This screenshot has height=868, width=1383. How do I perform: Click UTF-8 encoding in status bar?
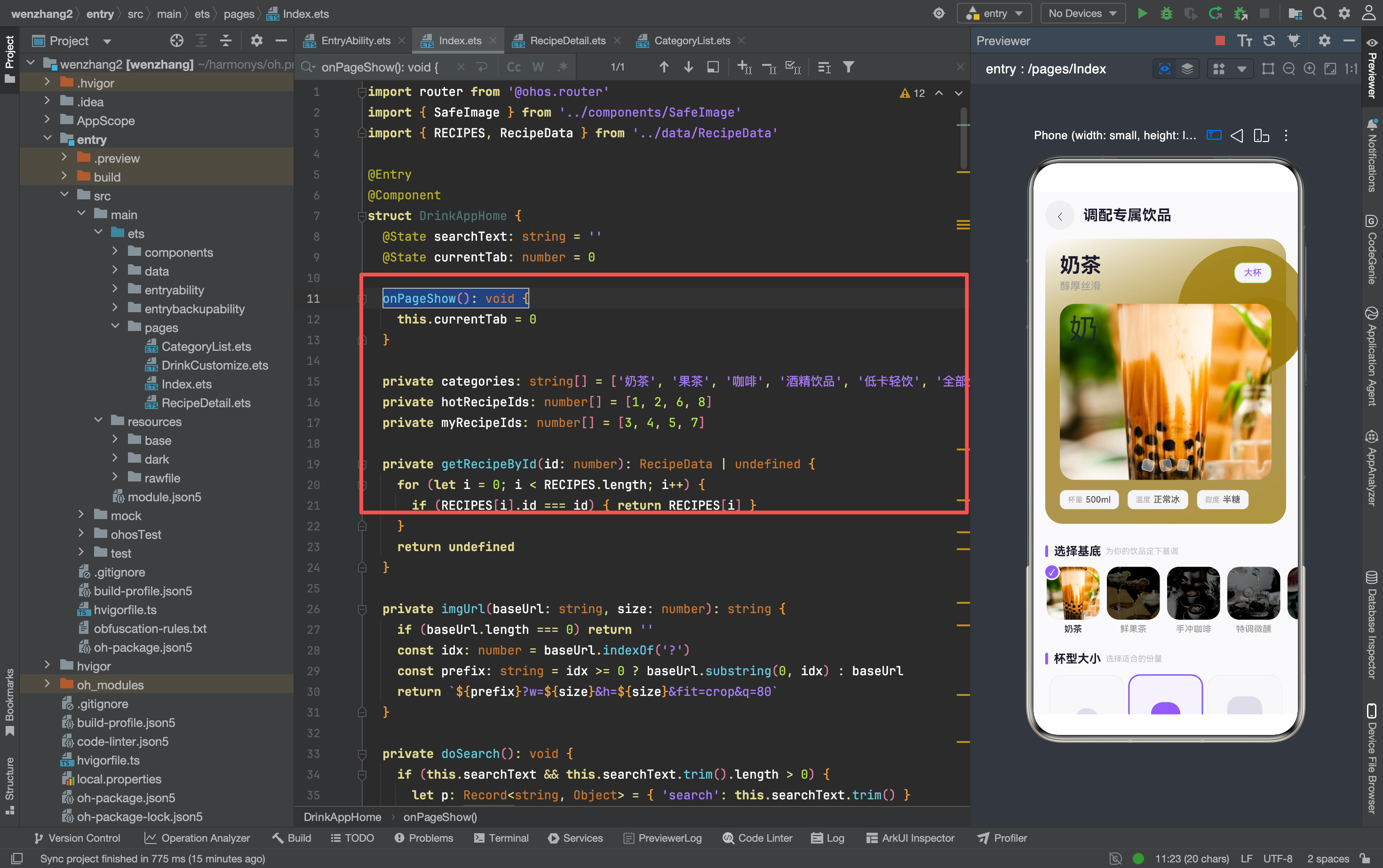(x=1278, y=858)
